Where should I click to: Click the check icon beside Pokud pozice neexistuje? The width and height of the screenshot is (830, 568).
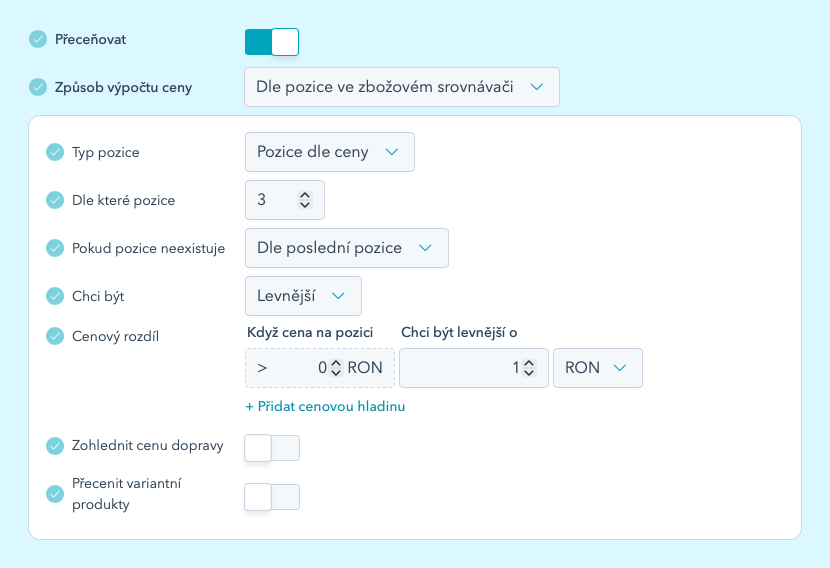(x=55, y=248)
